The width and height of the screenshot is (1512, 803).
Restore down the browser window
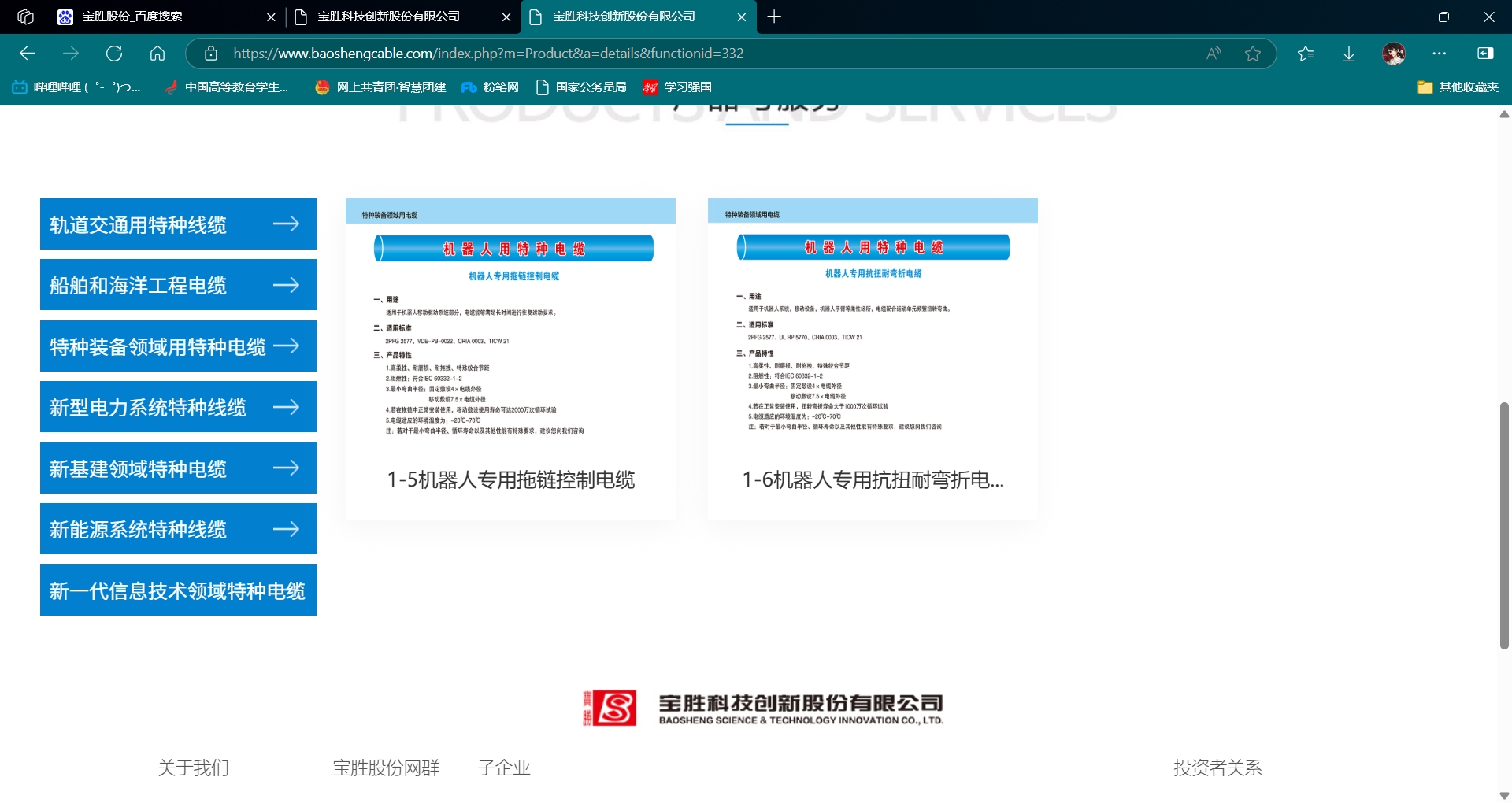coord(1443,17)
